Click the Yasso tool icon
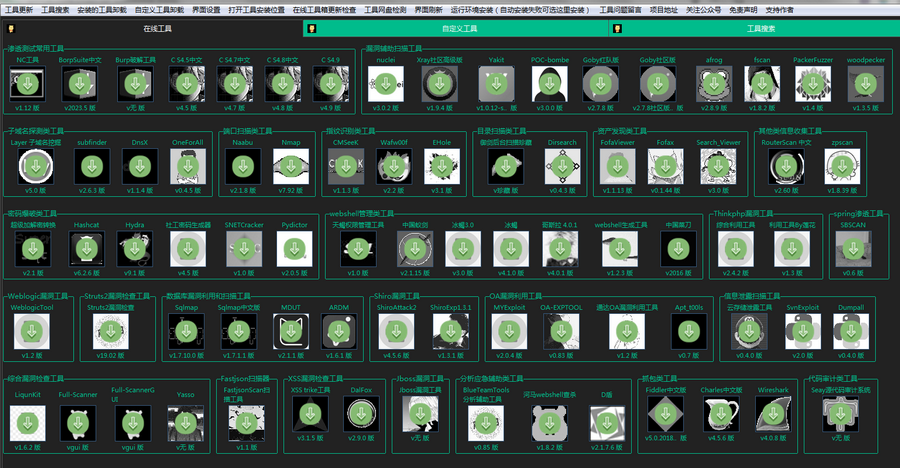Viewport: 900px width, 468px height. [x=185, y=424]
